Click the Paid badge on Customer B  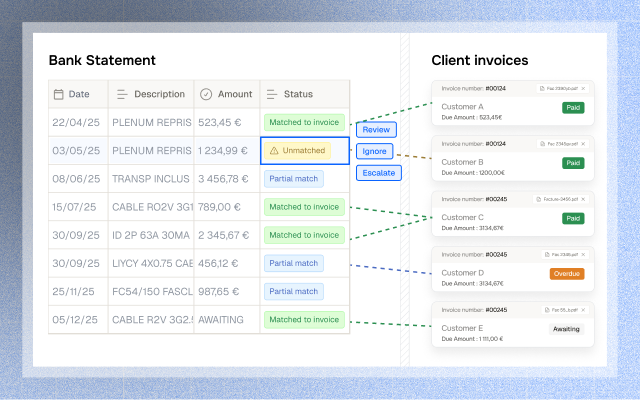573,163
